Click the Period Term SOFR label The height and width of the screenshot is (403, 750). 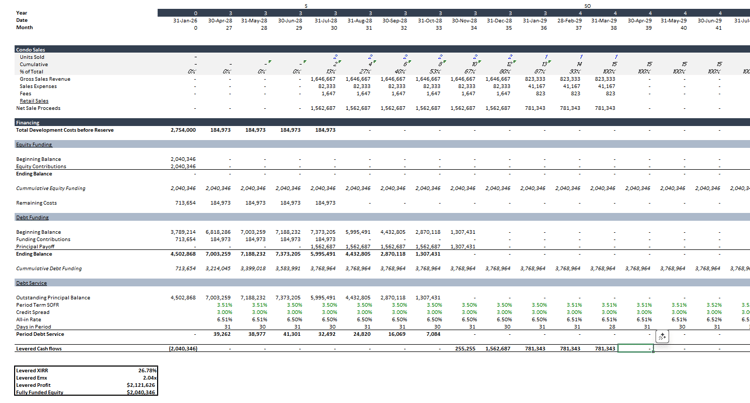[x=38, y=305]
